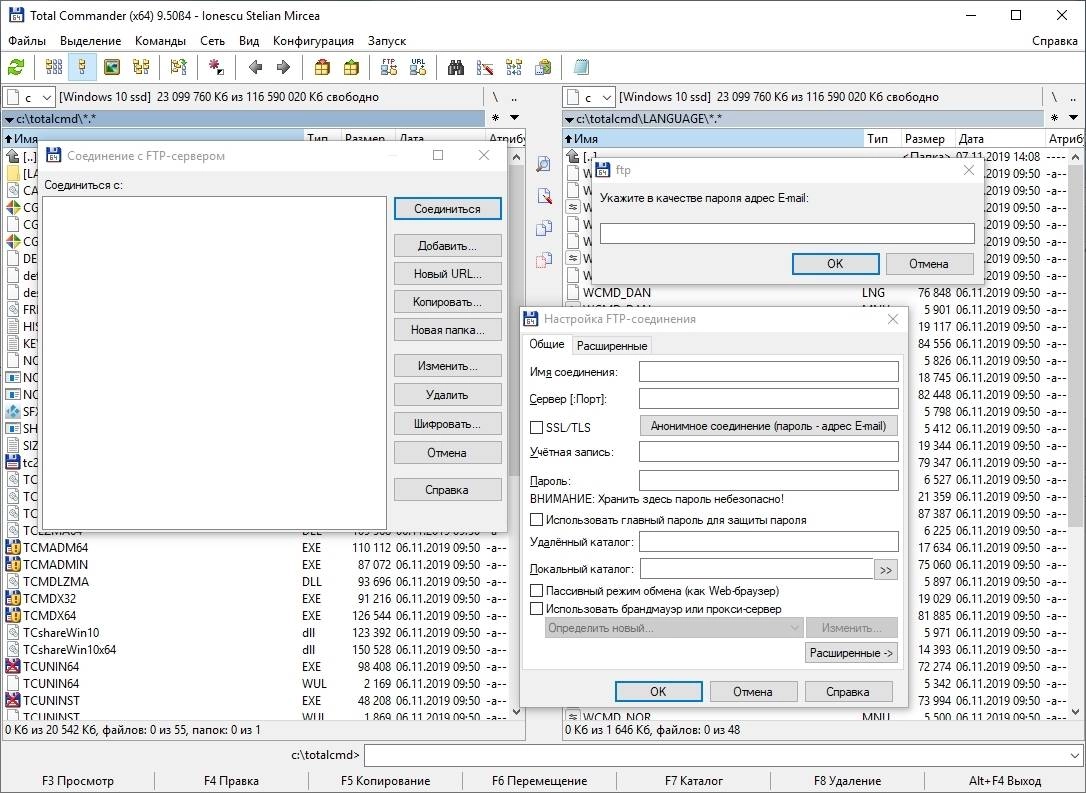Click the TCUNIN64 EXE file icon
Viewport: 1086px width, 793px height.
pyautogui.click(x=12, y=666)
